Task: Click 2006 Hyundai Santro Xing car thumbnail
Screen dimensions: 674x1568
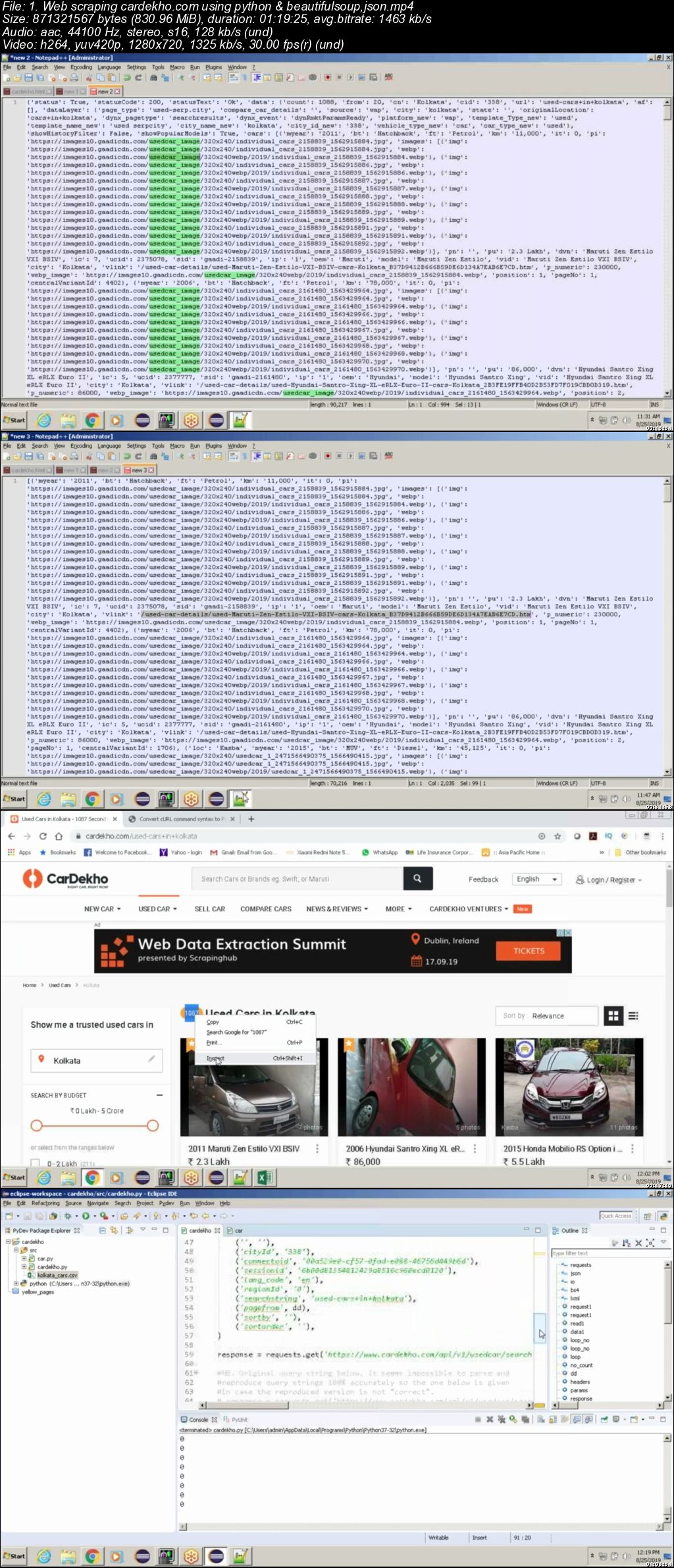Action: tap(412, 1087)
